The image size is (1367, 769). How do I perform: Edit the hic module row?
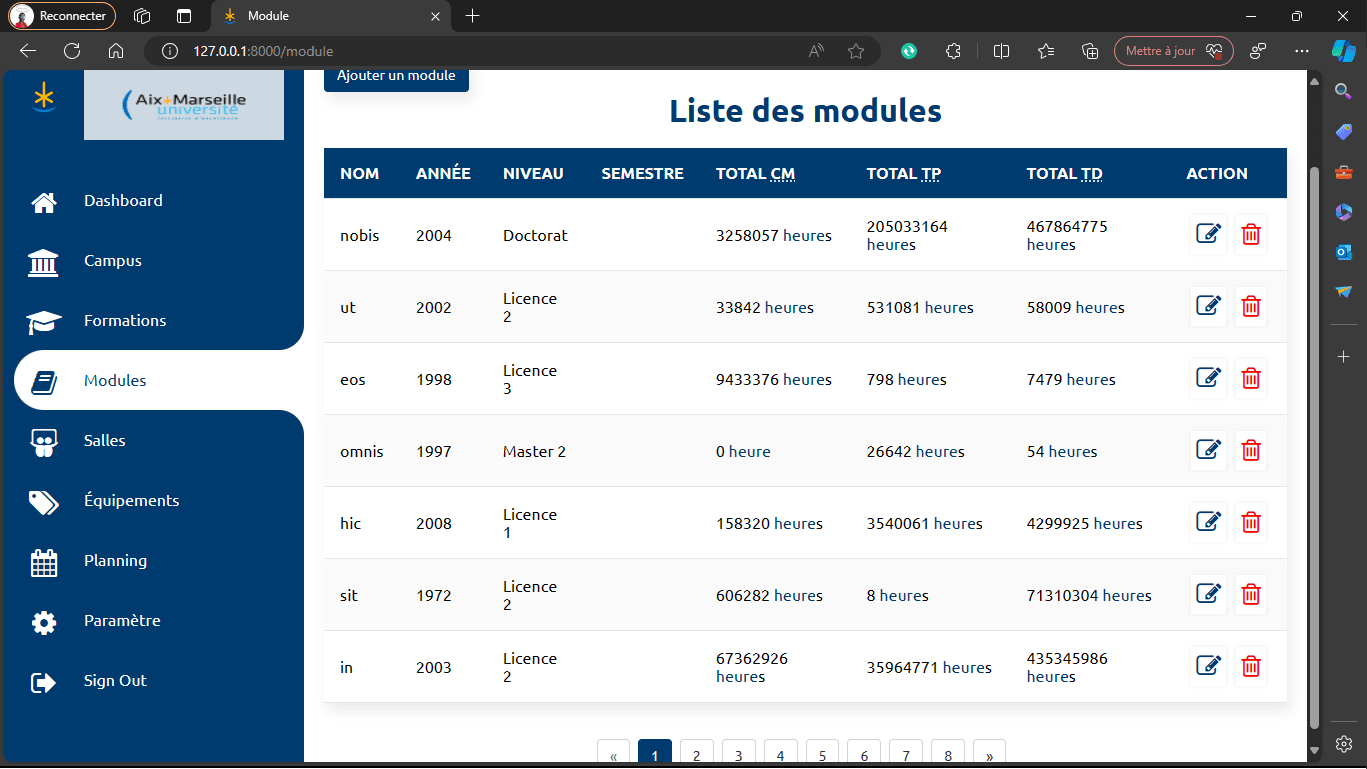1208,522
